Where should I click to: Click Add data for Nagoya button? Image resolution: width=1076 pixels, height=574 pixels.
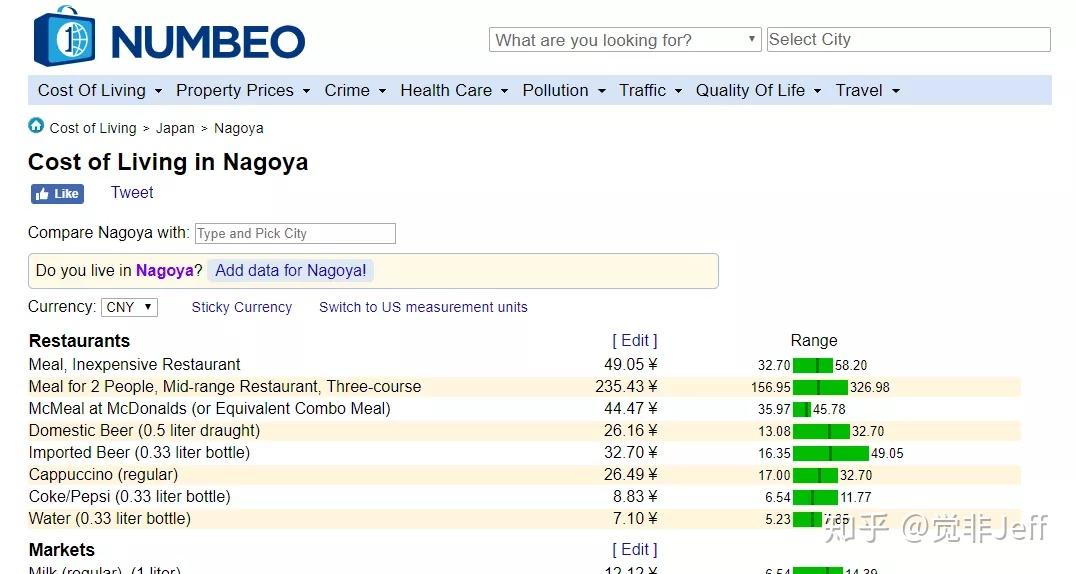click(291, 270)
